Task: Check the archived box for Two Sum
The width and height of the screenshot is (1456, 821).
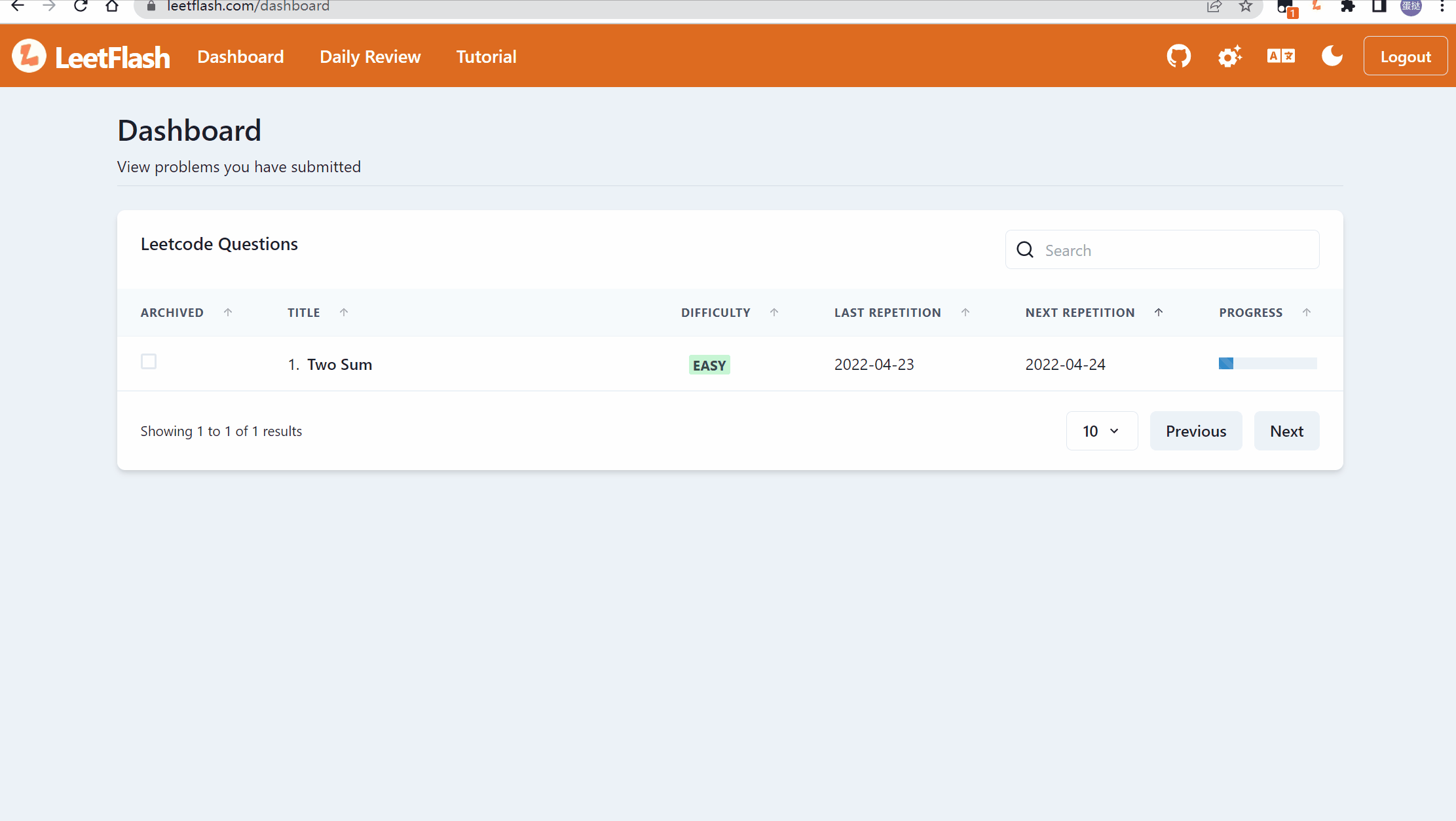Action: tap(149, 361)
